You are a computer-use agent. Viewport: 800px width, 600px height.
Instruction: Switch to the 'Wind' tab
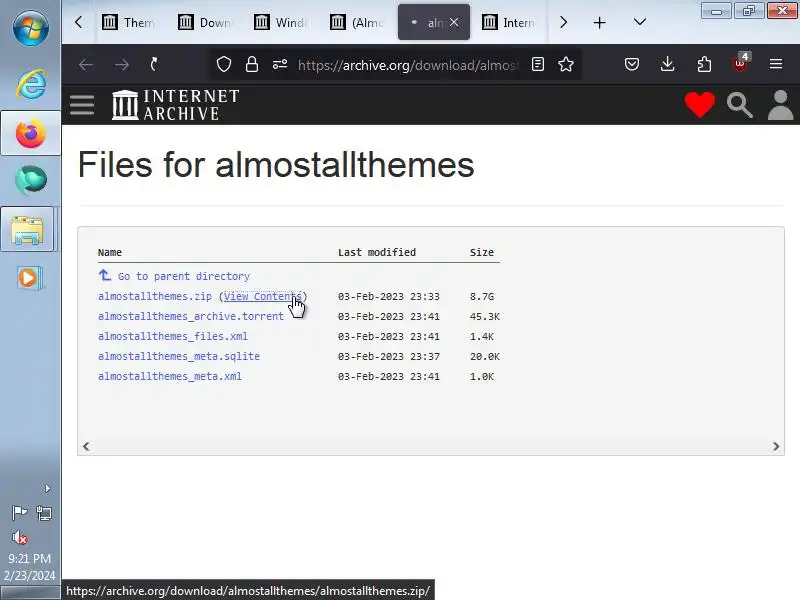281,22
